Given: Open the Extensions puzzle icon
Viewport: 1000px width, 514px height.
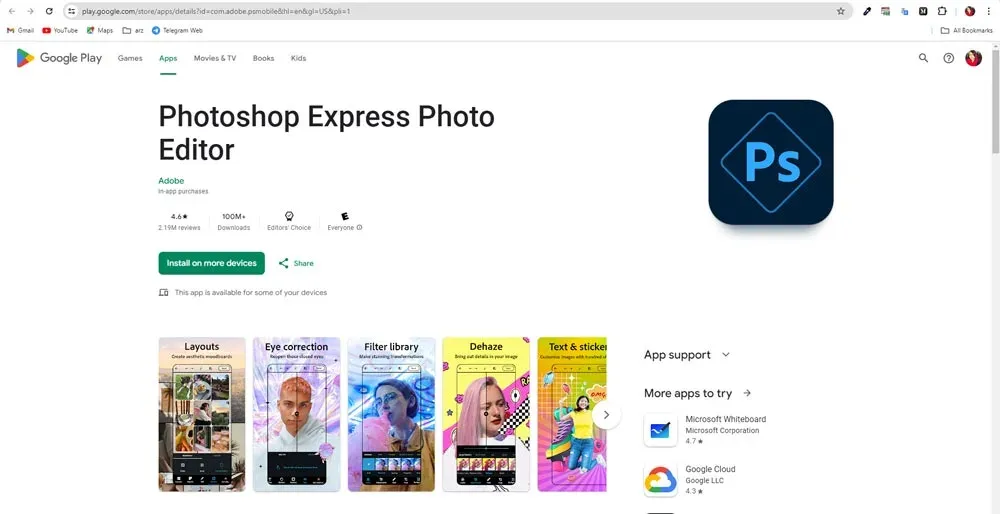Looking at the screenshot, I should click(x=942, y=11).
